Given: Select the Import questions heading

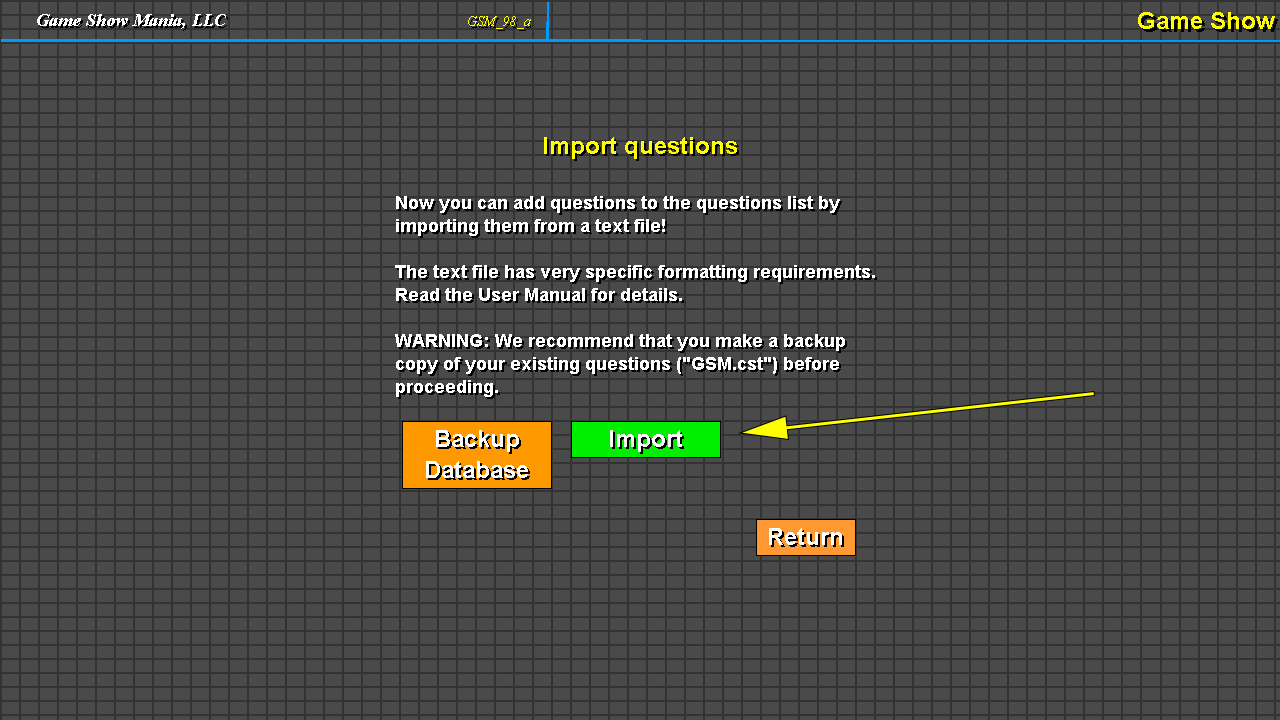Looking at the screenshot, I should point(640,147).
